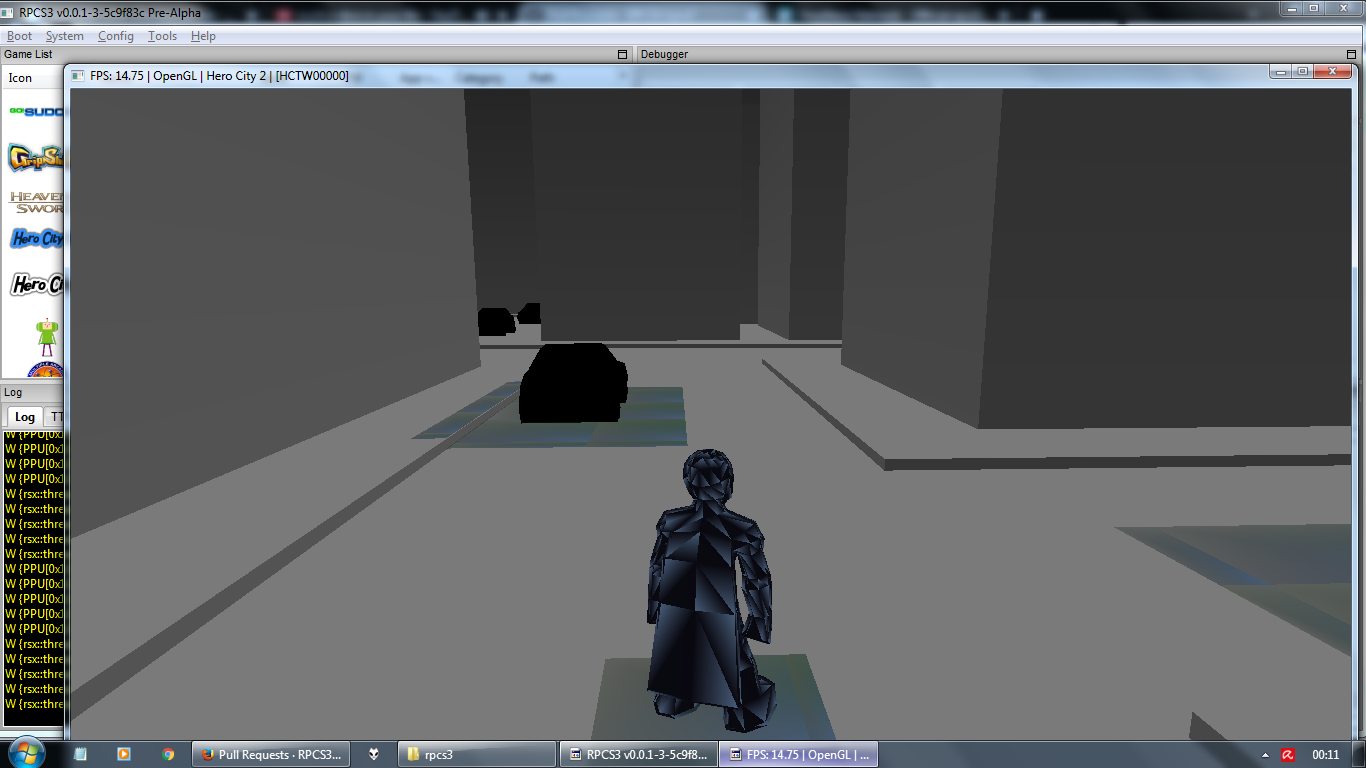Launch Google Chrome from the taskbar
The image size is (1366, 768).
(168, 754)
